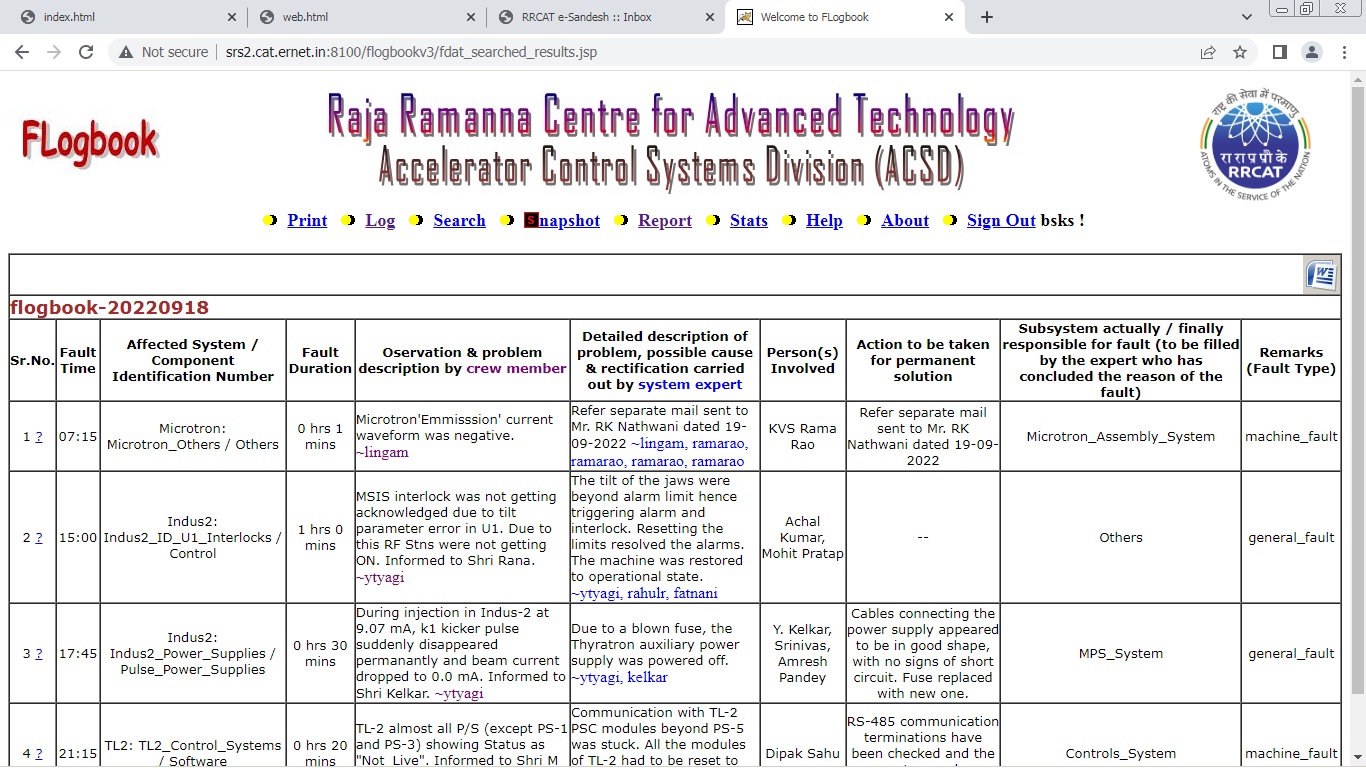Click the Microtron_Assembly_System cell
The width and height of the screenshot is (1366, 768).
(x=1121, y=437)
